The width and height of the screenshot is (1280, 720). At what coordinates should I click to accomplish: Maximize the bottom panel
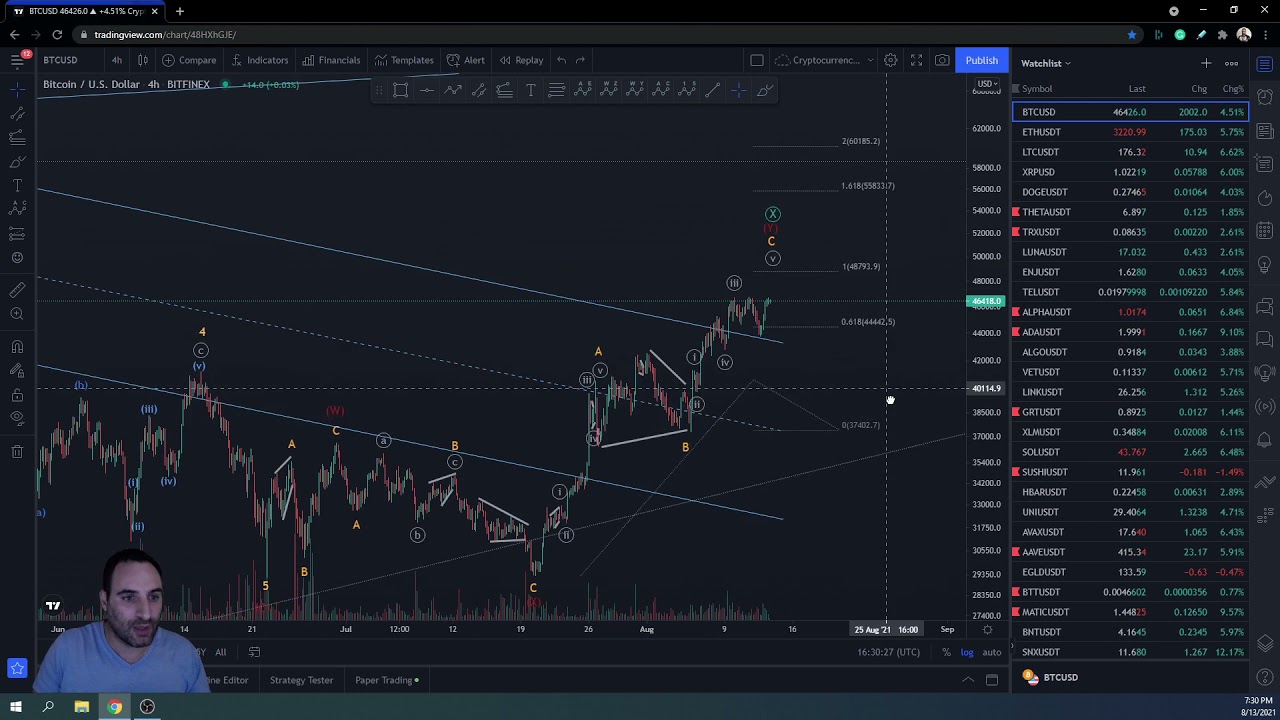pyautogui.click(x=992, y=680)
